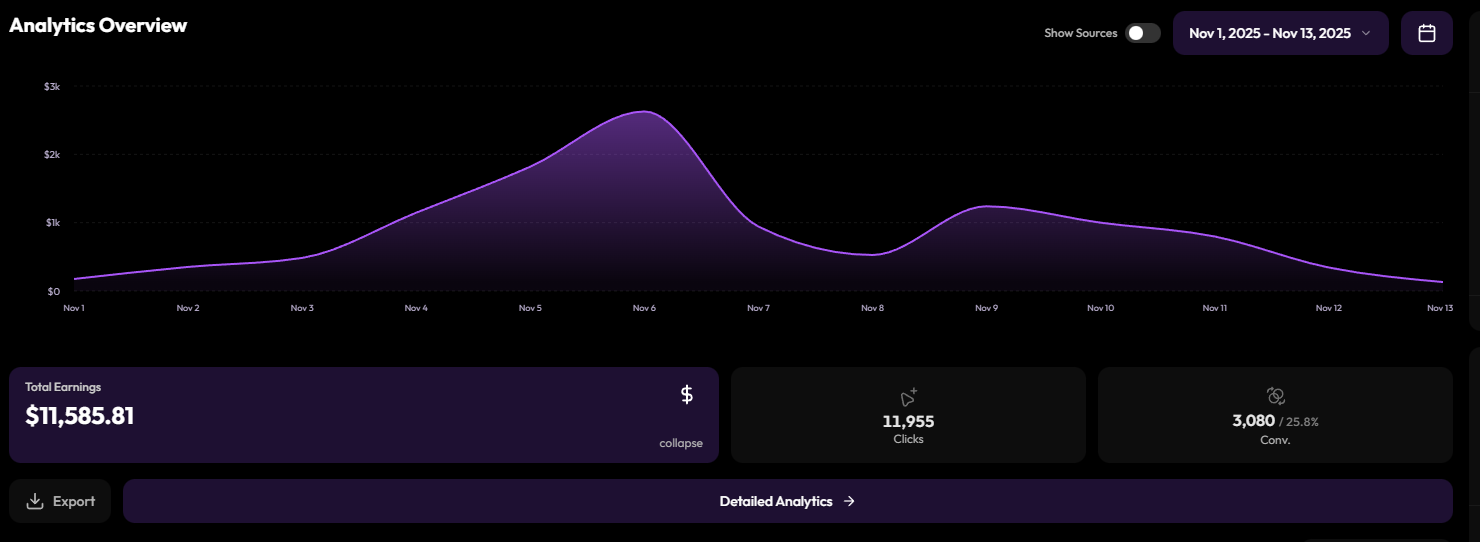Viewport: 1480px width, 542px height.
Task: Click the $0 y-axis label
Action: 54,291
